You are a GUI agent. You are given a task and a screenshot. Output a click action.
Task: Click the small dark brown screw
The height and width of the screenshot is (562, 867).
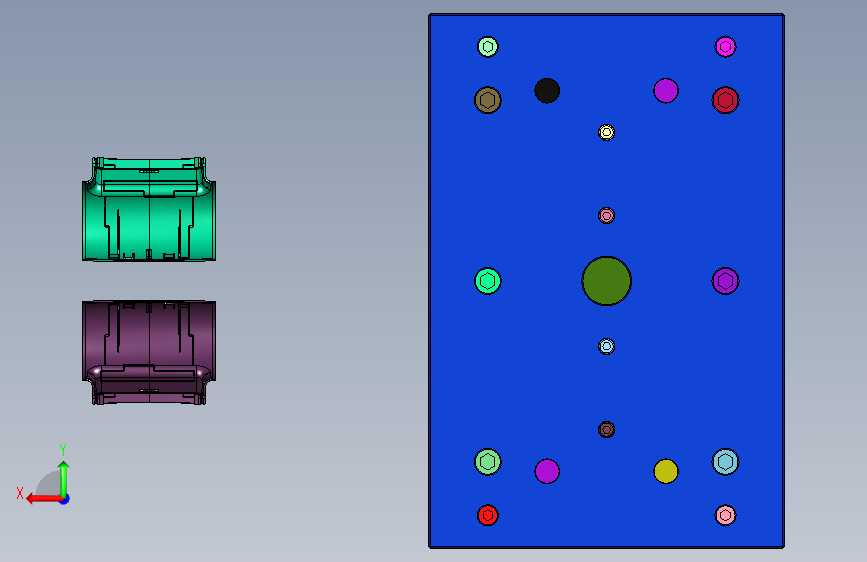[607, 429]
